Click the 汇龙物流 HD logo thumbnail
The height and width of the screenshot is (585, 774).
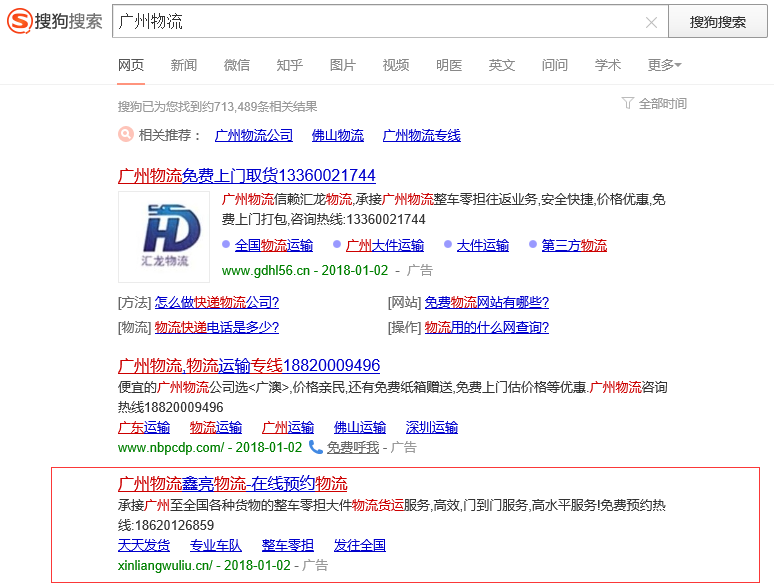pos(164,237)
